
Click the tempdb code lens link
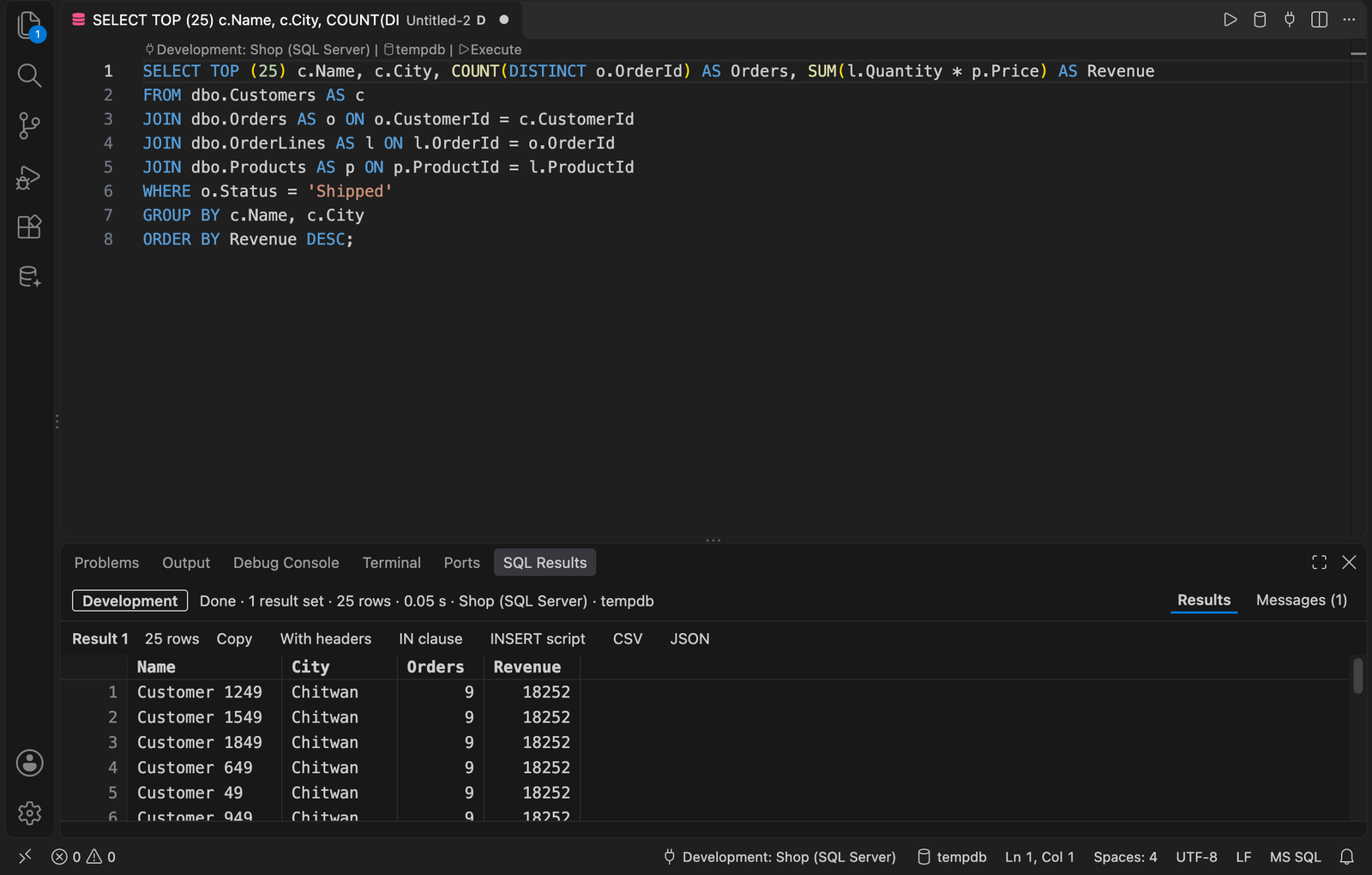pyautogui.click(x=414, y=50)
